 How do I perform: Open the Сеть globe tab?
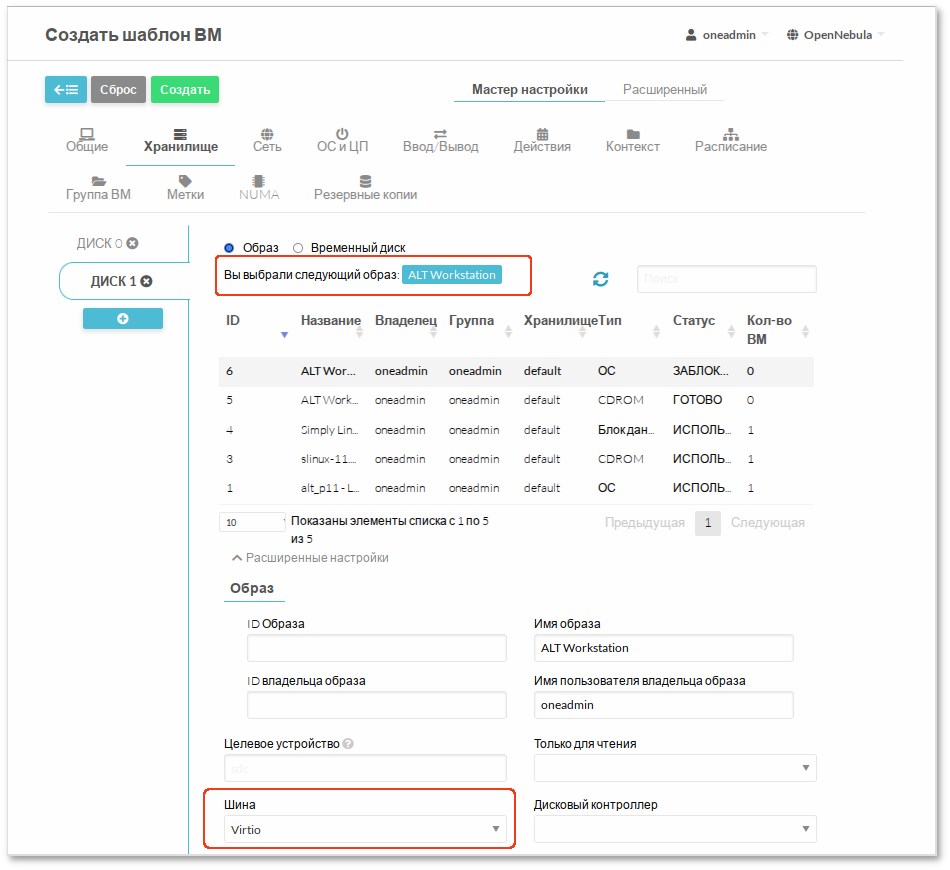[x=267, y=140]
